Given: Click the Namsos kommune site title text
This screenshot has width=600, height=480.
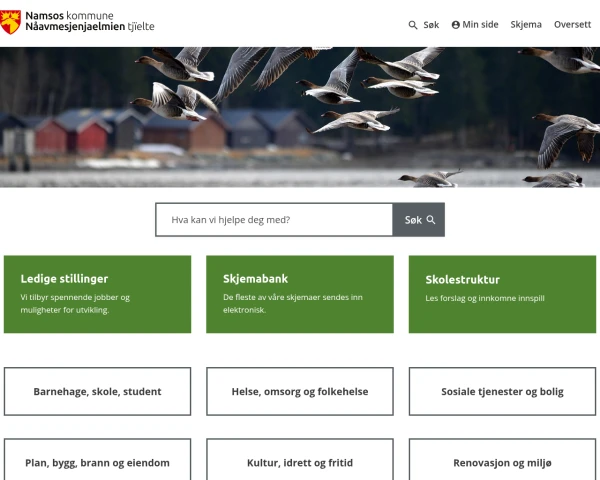Looking at the screenshot, I should pos(69,16).
